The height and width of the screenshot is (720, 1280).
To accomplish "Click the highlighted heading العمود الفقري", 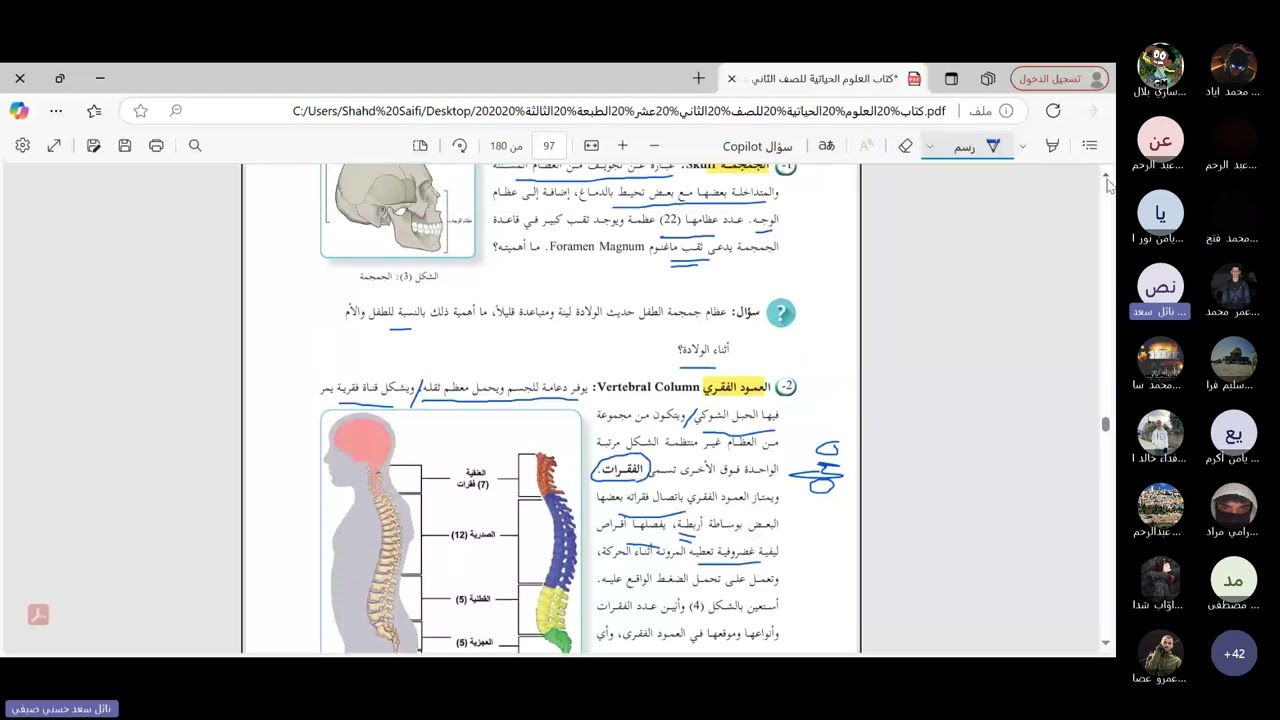I will coord(736,387).
